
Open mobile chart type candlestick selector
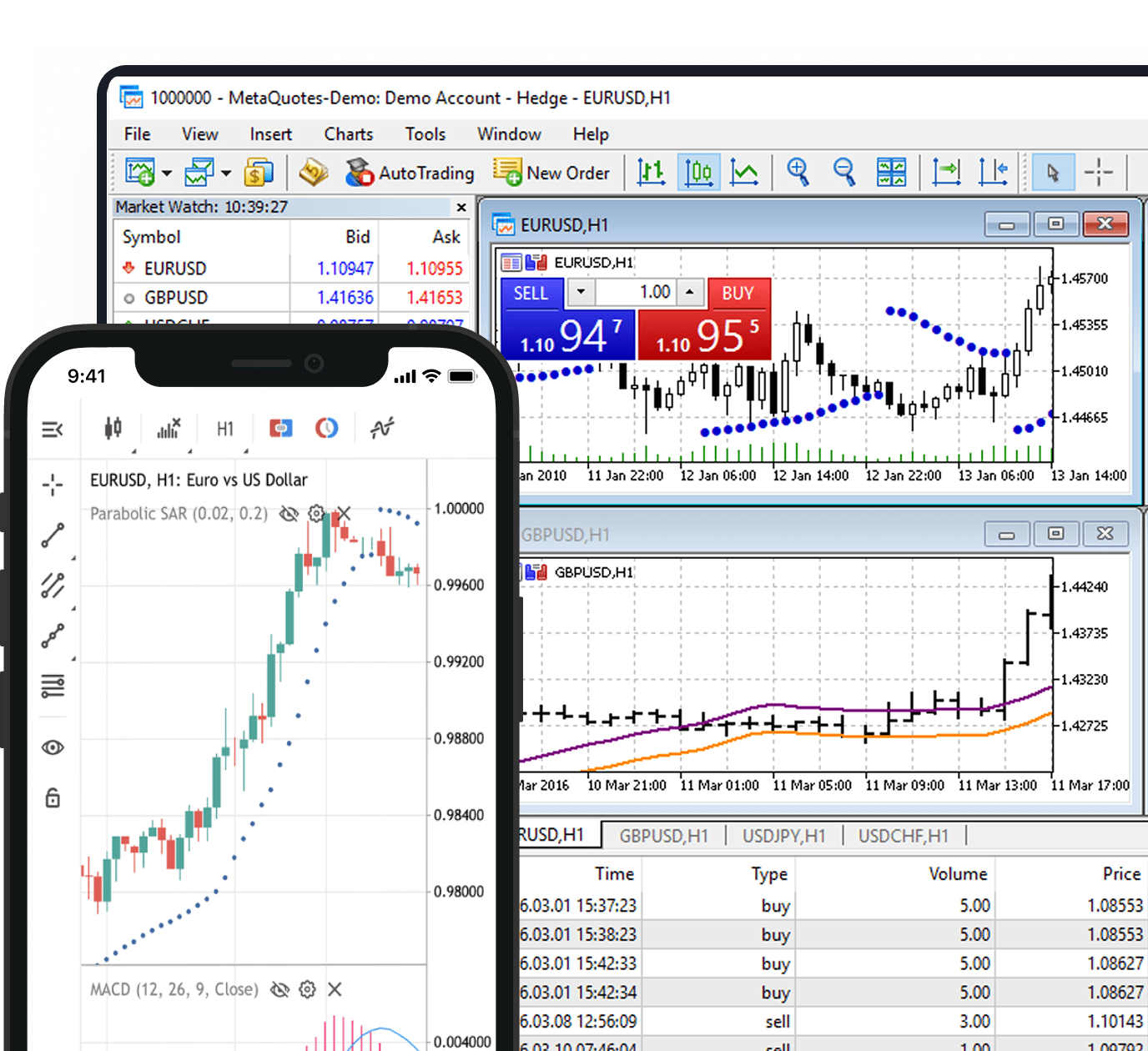click(113, 429)
